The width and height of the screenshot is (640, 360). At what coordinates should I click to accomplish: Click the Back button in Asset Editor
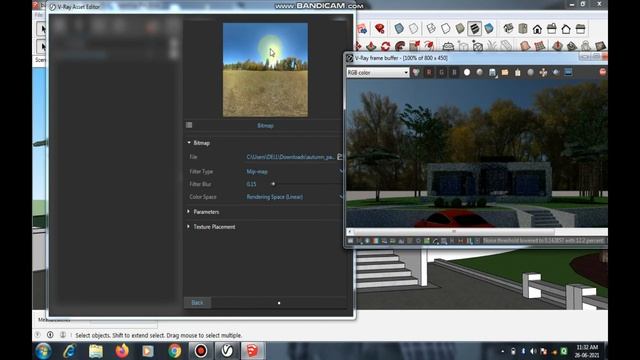[x=197, y=302]
